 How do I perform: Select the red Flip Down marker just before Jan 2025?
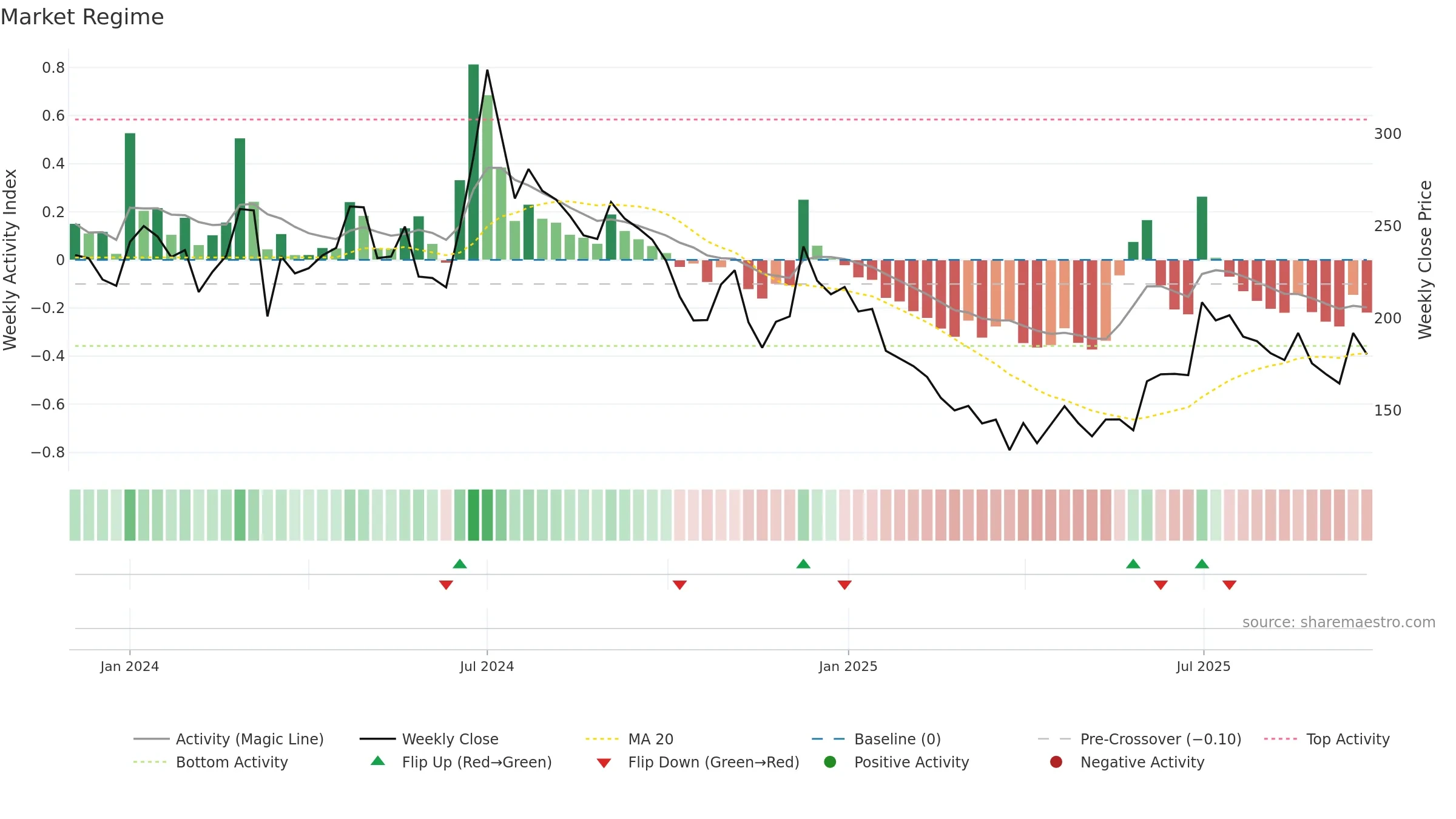click(844, 585)
